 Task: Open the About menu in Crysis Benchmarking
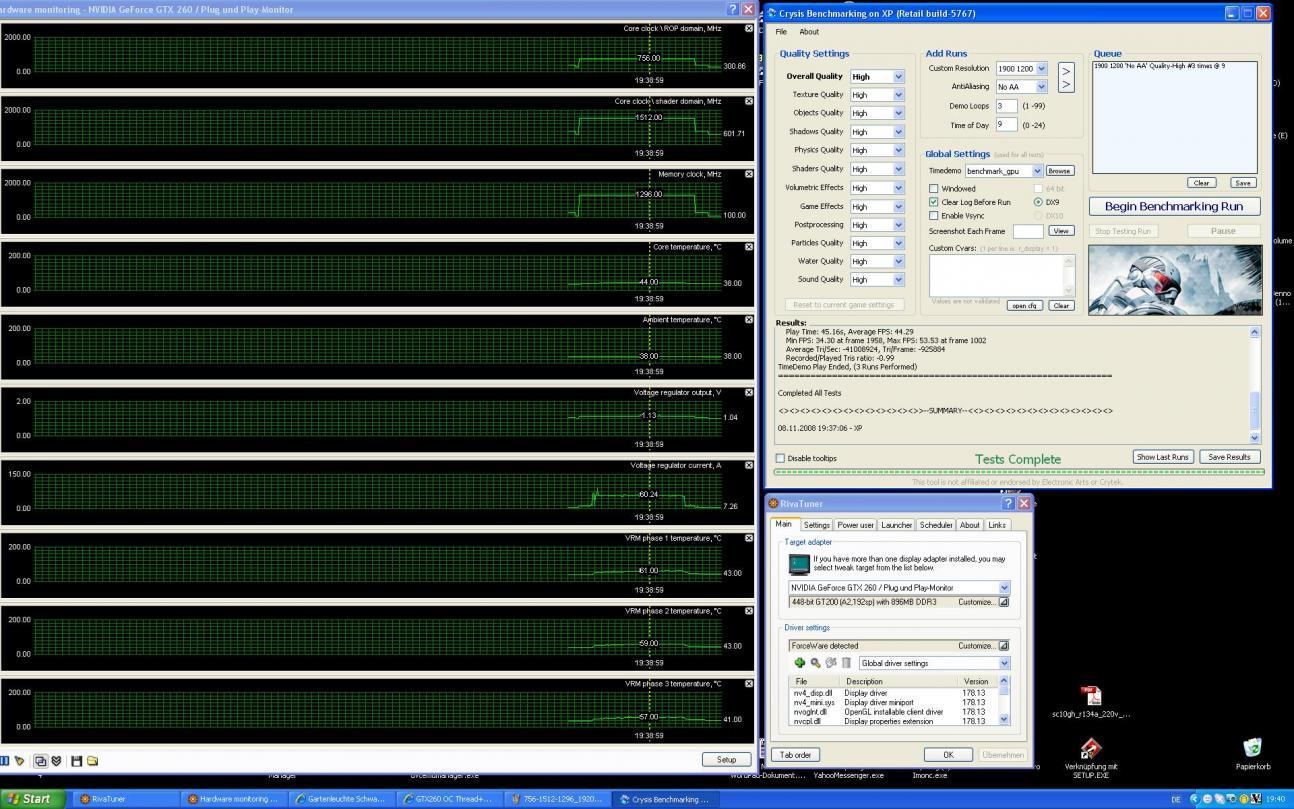pyautogui.click(x=809, y=32)
